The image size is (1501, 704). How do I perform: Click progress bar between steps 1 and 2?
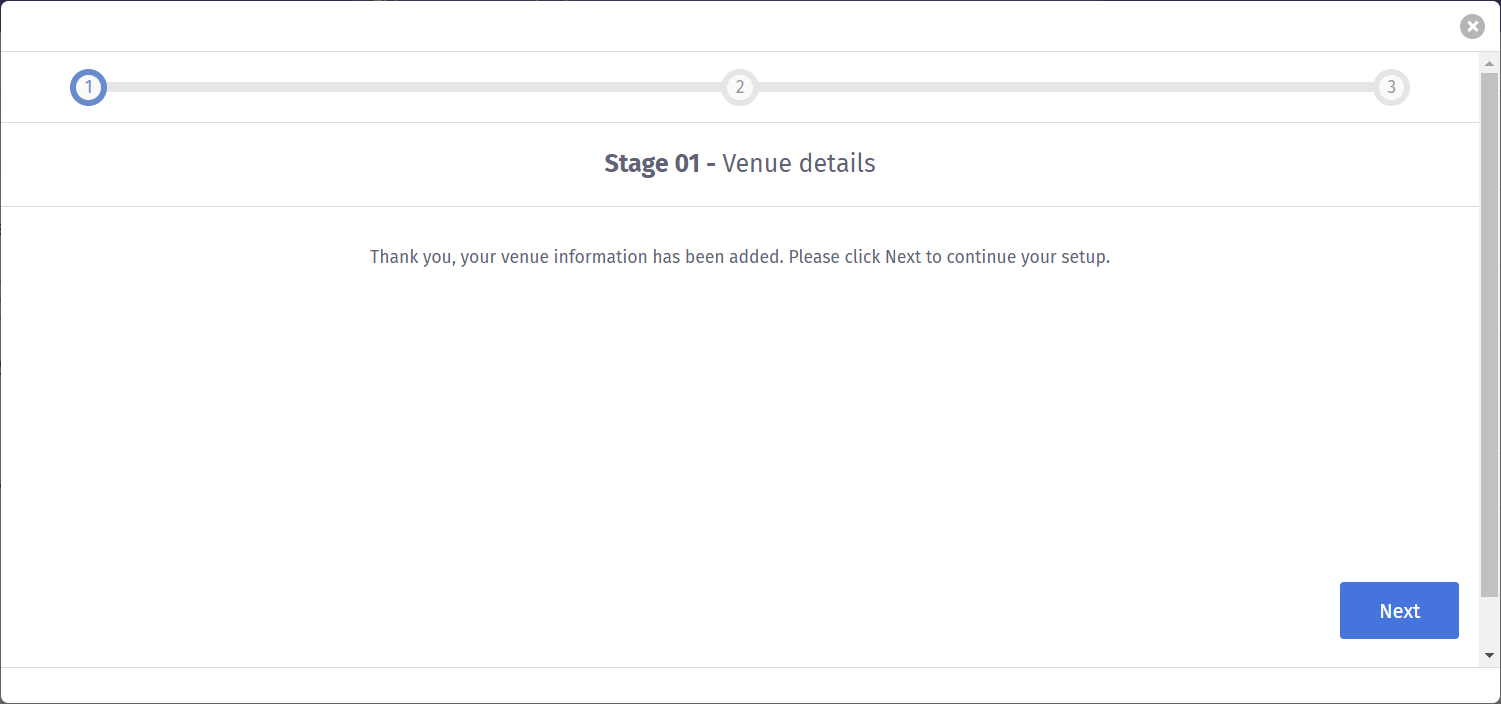[414, 88]
